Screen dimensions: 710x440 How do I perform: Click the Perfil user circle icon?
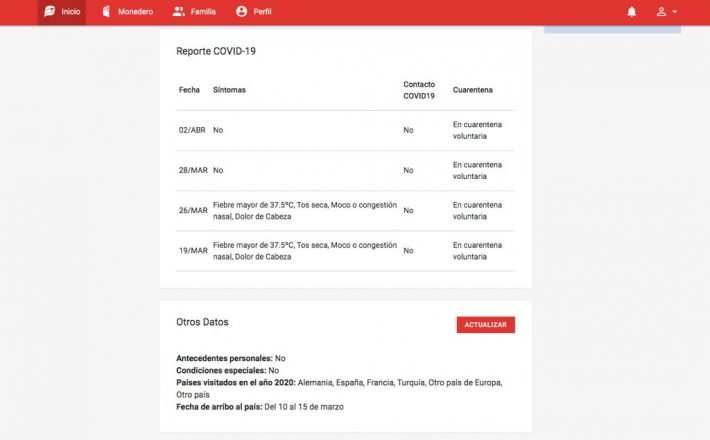pos(241,11)
